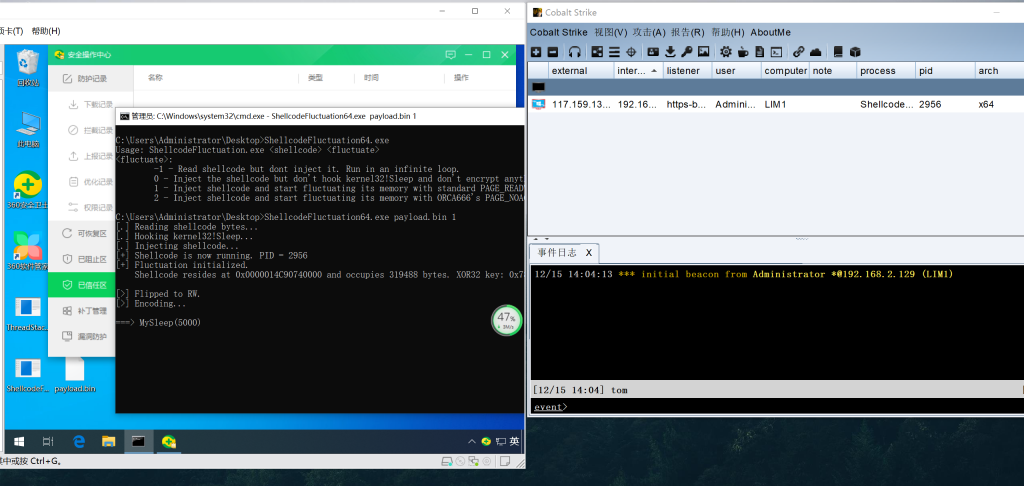Open 下载记录 in security center sidebar

click(91, 104)
